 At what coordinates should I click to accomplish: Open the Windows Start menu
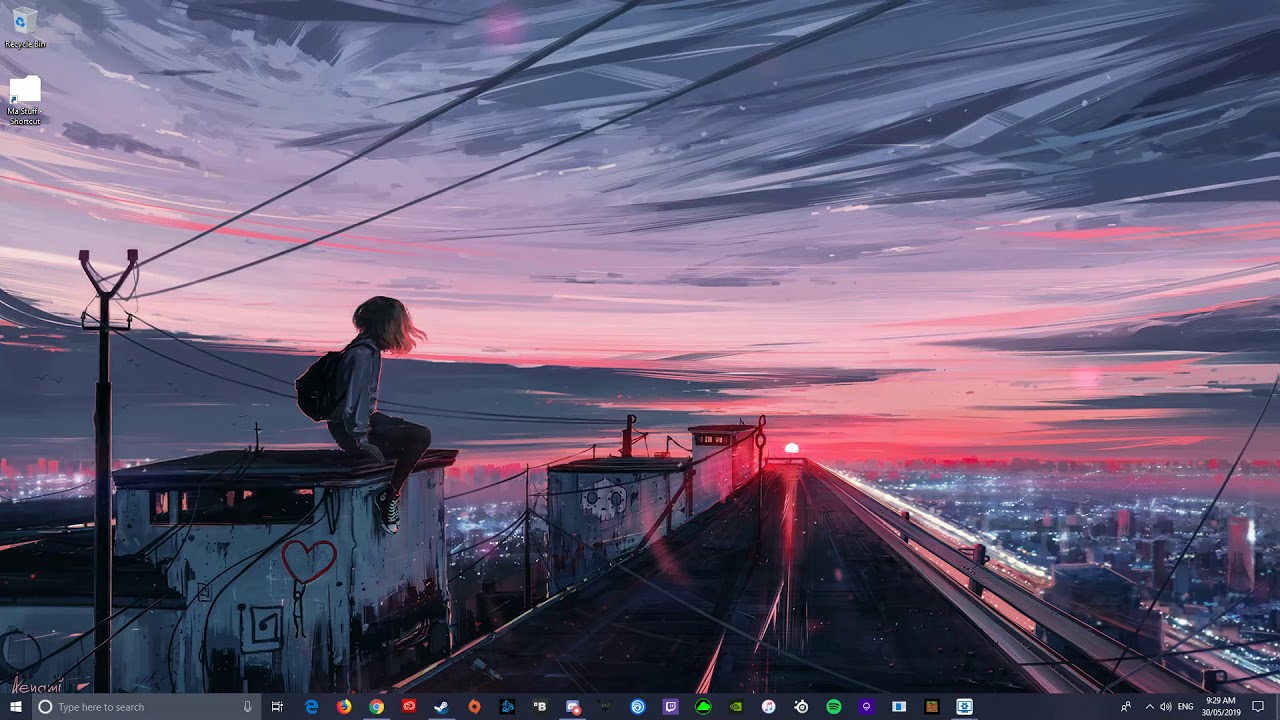pos(15,707)
